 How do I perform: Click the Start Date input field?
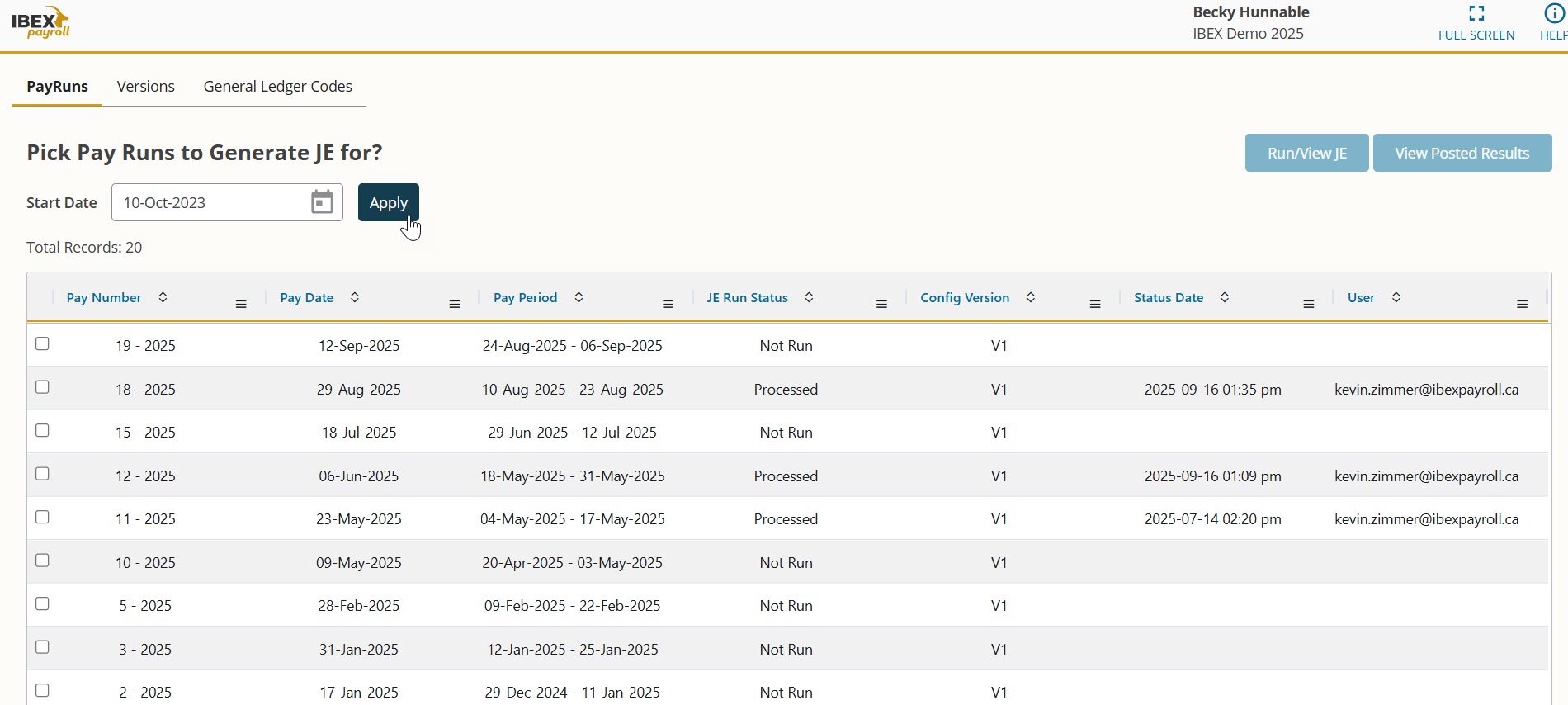click(x=227, y=202)
